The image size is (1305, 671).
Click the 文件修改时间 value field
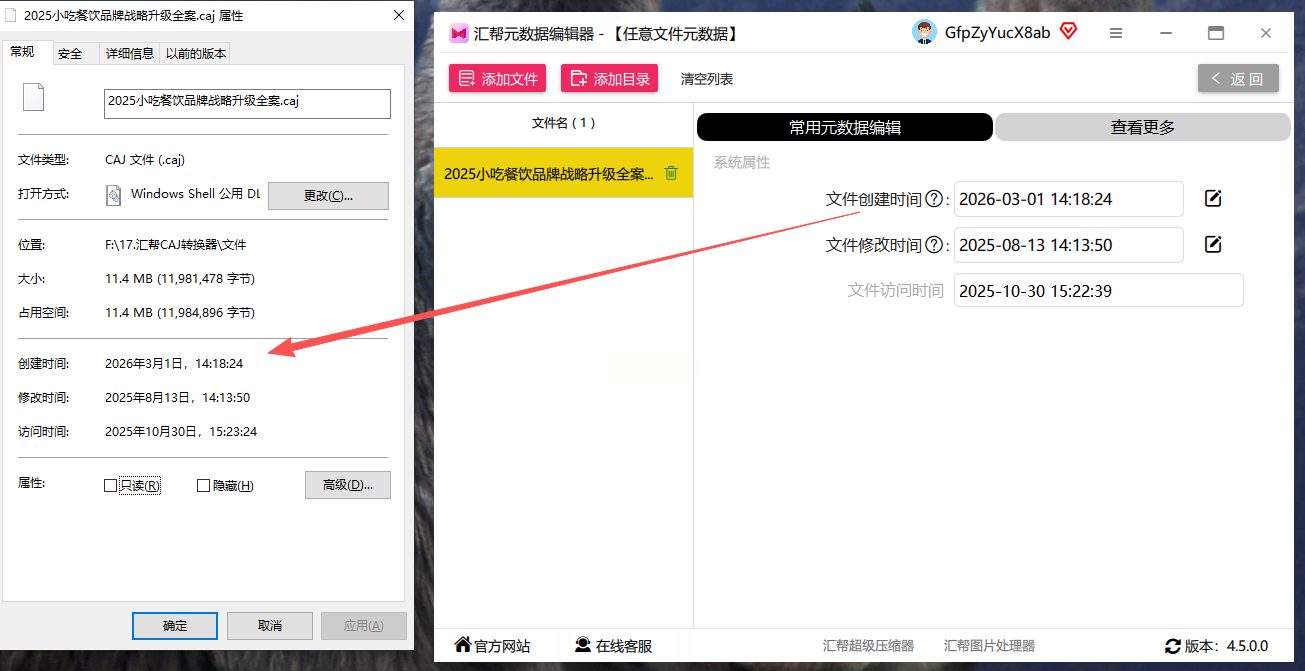click(1069, 245)
